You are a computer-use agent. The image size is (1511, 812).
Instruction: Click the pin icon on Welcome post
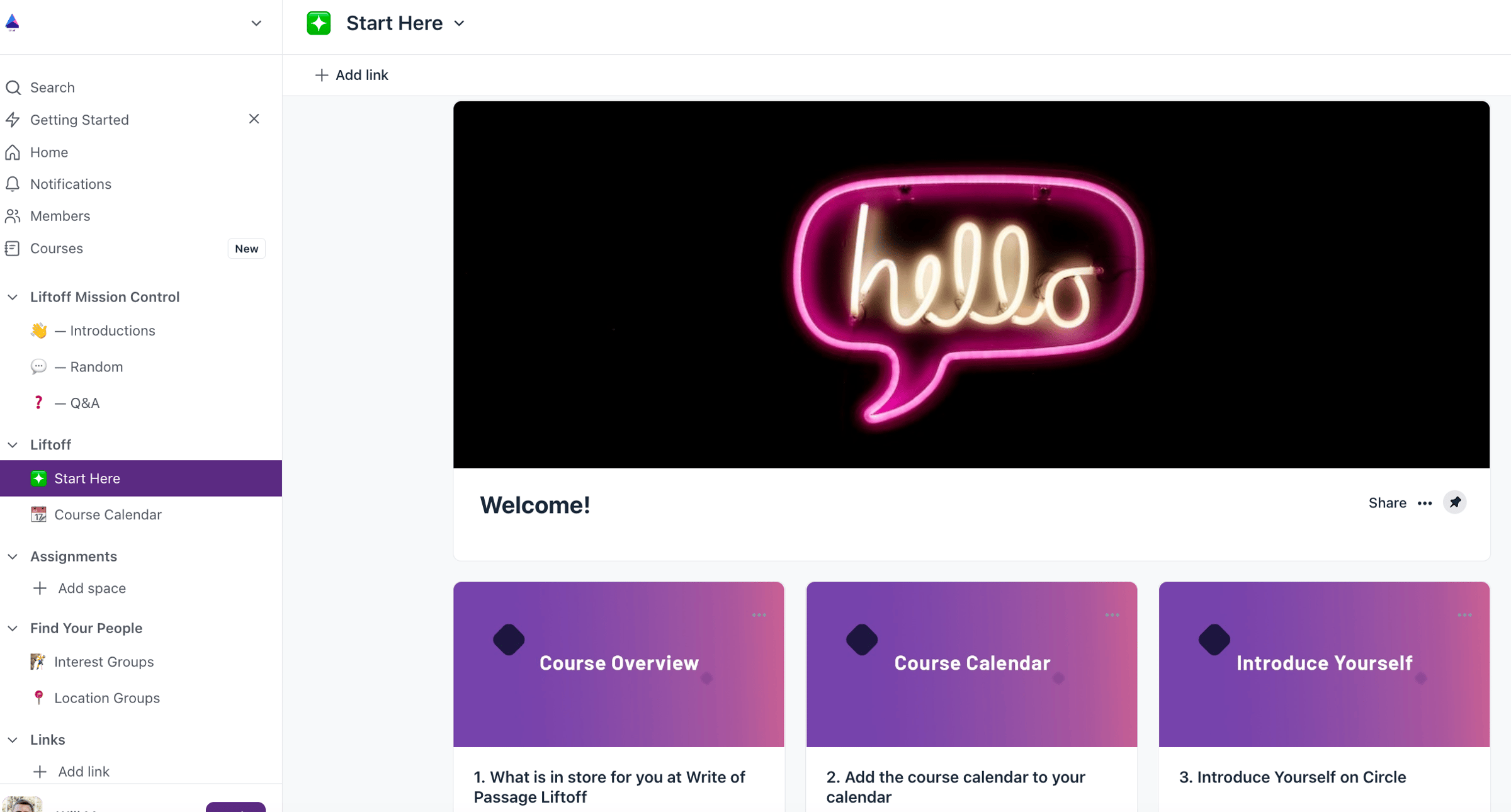click(1455, 502)
